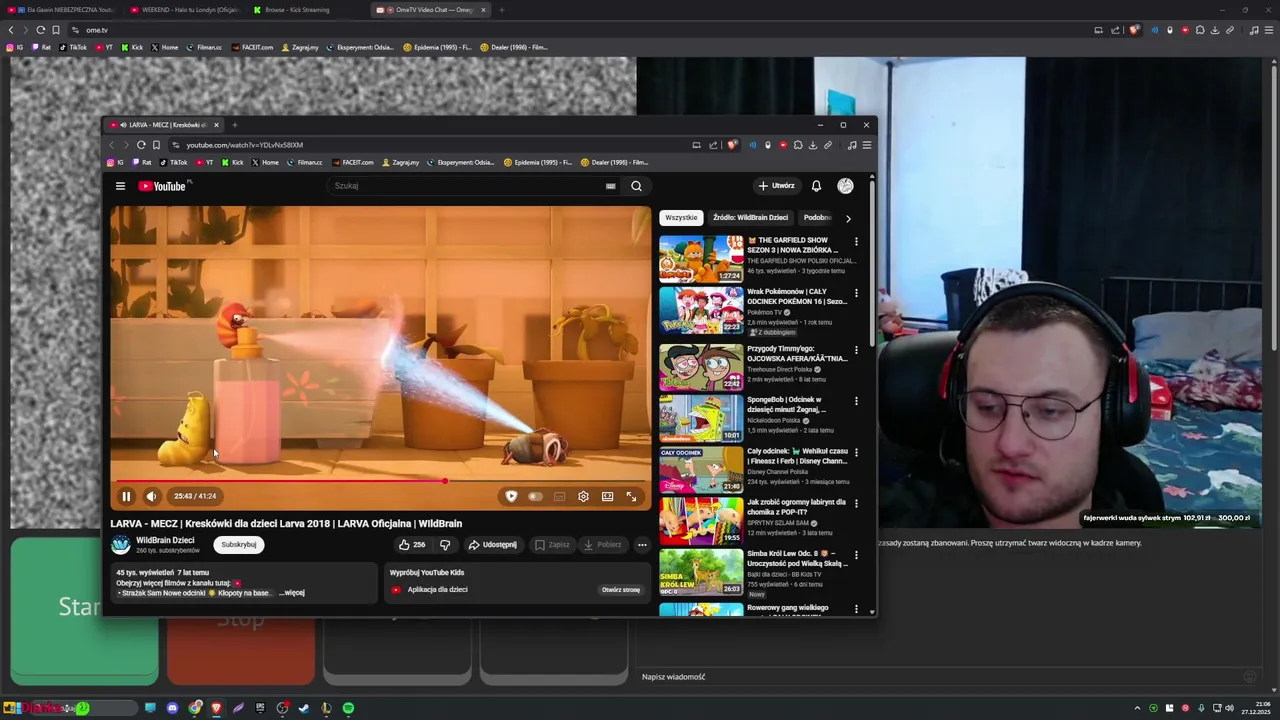
Task: Open options for Przygody Timmy'ego video
Action: (856, 349)
